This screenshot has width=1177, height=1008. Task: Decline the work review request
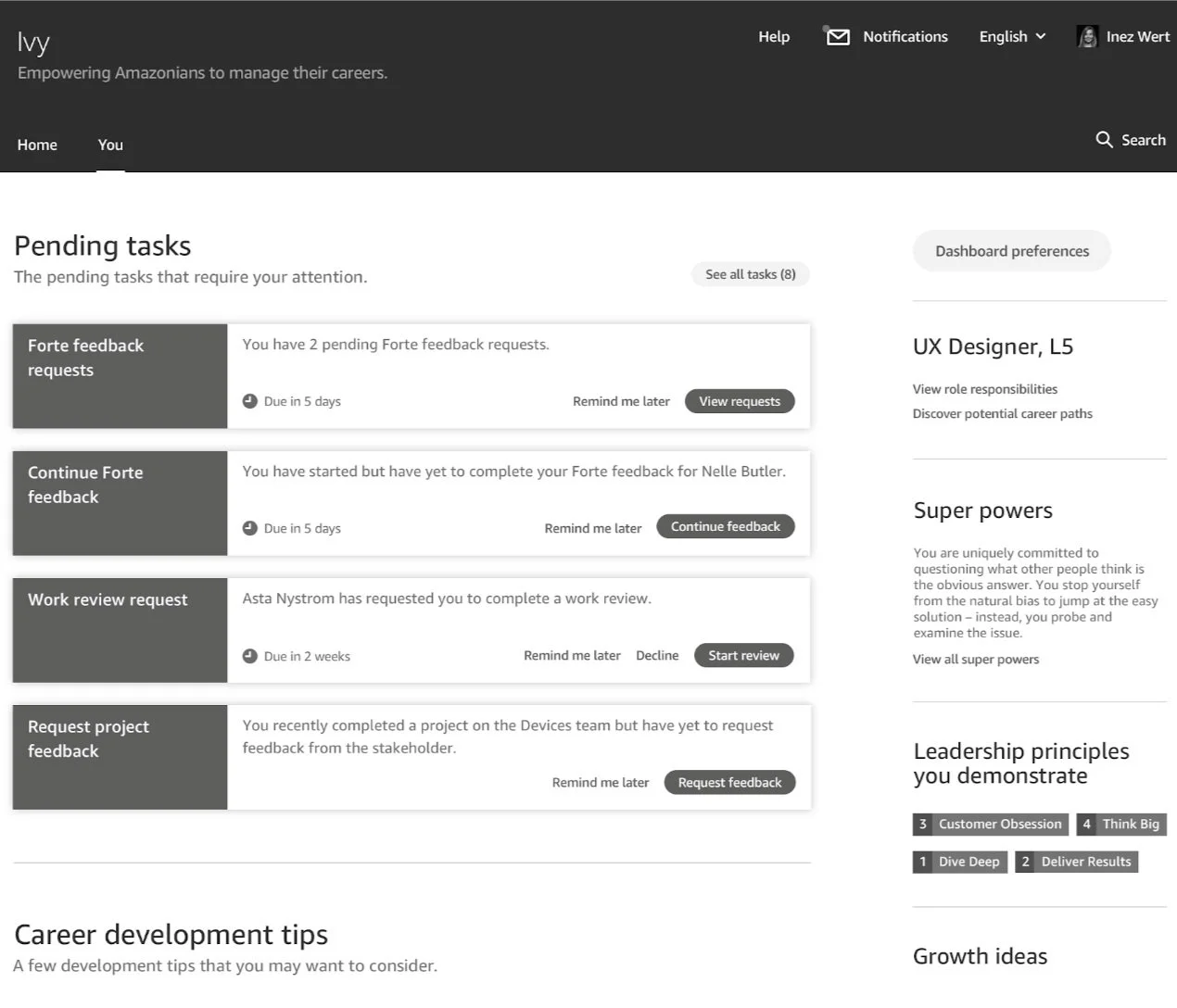(657, 655)
